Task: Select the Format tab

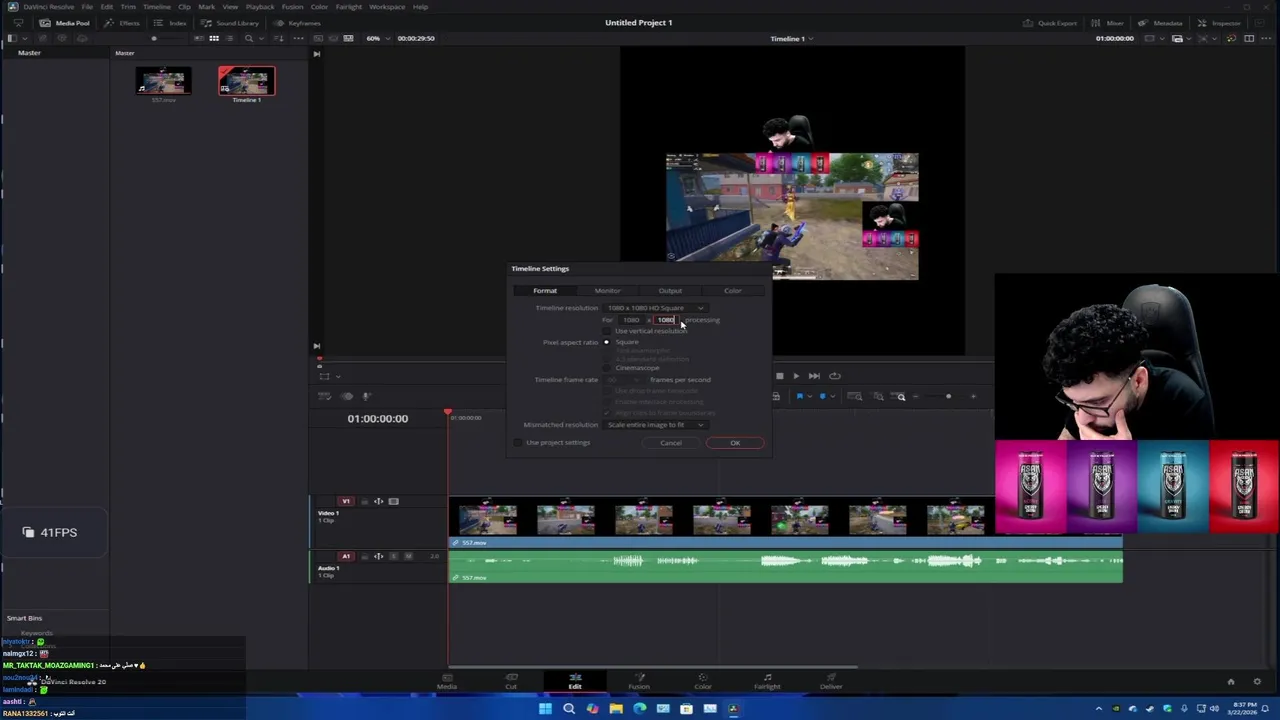Action: pyautogui.click(x=545, y=291)
